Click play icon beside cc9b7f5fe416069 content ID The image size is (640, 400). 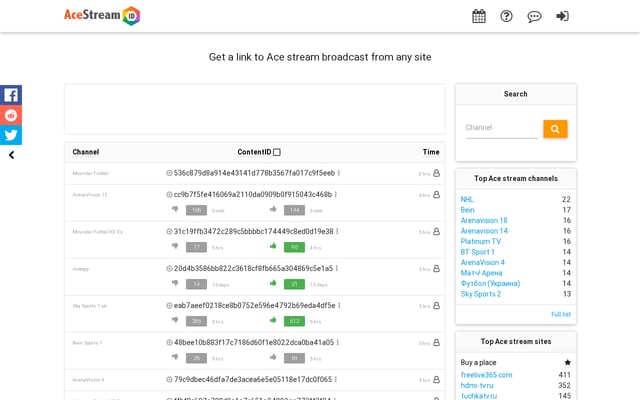(169, 195)
